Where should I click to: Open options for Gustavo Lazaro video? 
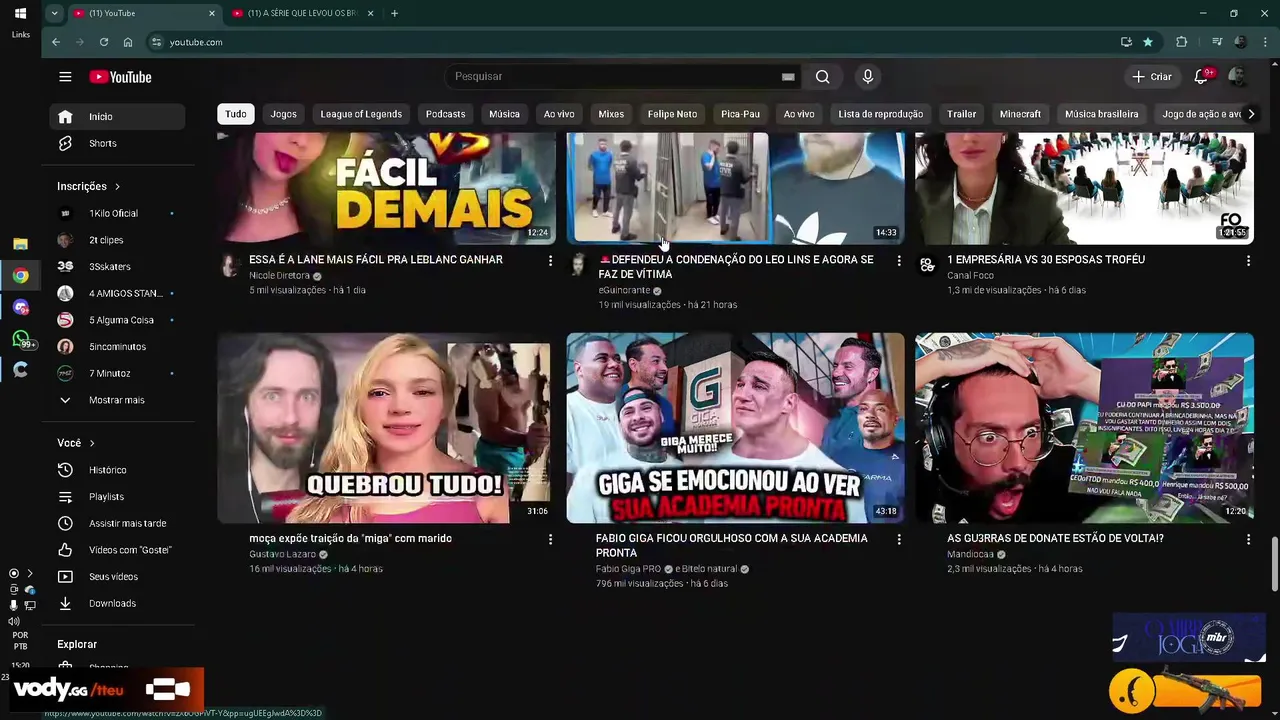[x=550, y=539]
